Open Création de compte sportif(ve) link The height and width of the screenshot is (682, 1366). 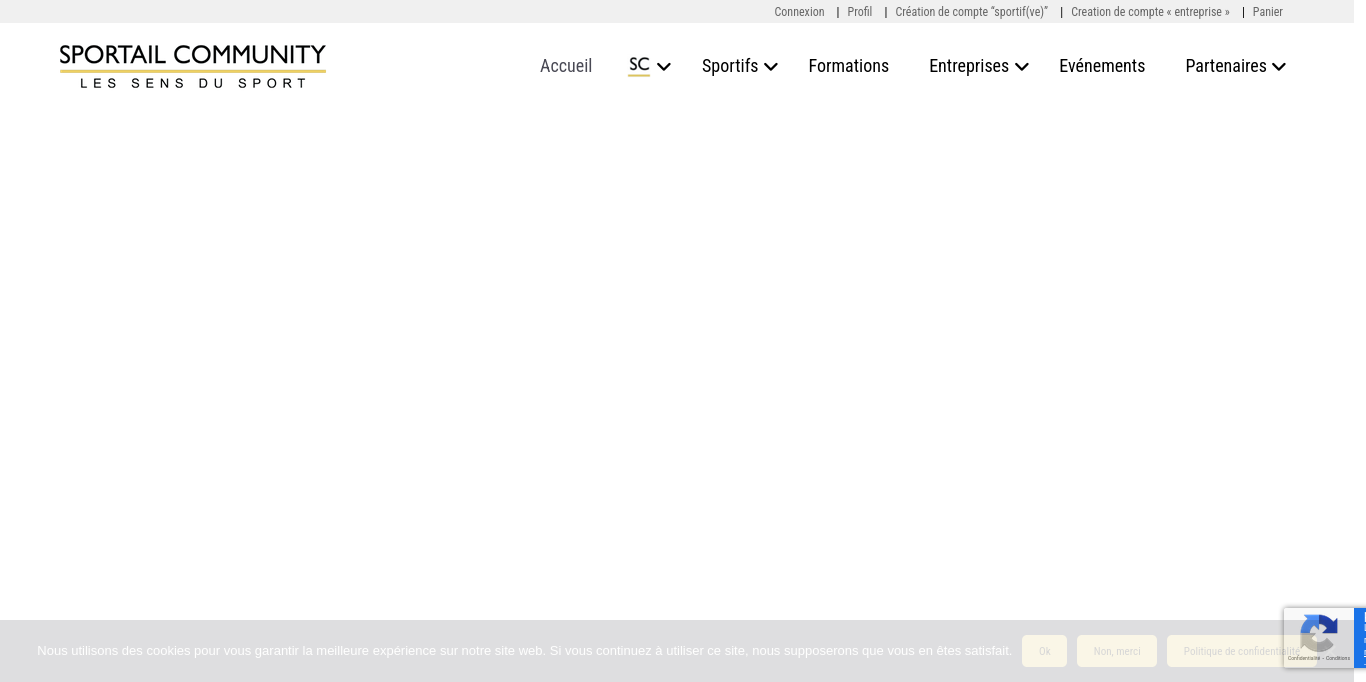pyautogui.click(x=971, y=12)
